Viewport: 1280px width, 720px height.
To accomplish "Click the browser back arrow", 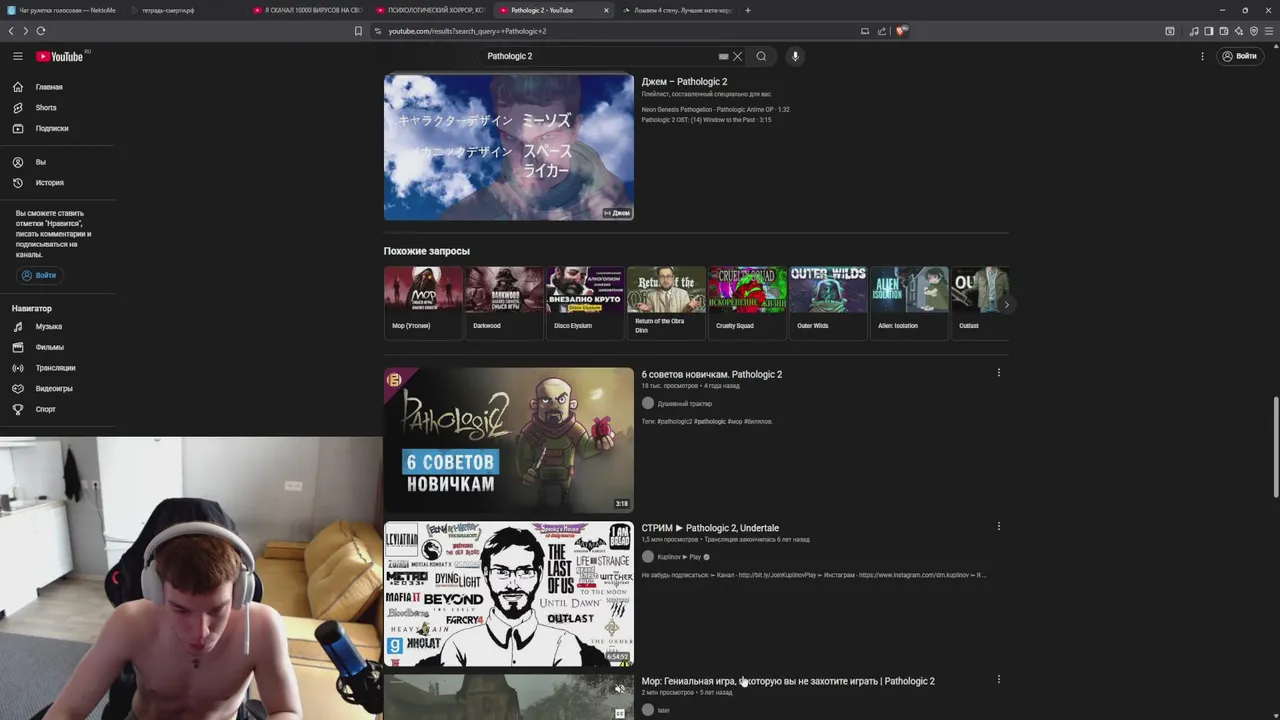I will click(11, 31).
